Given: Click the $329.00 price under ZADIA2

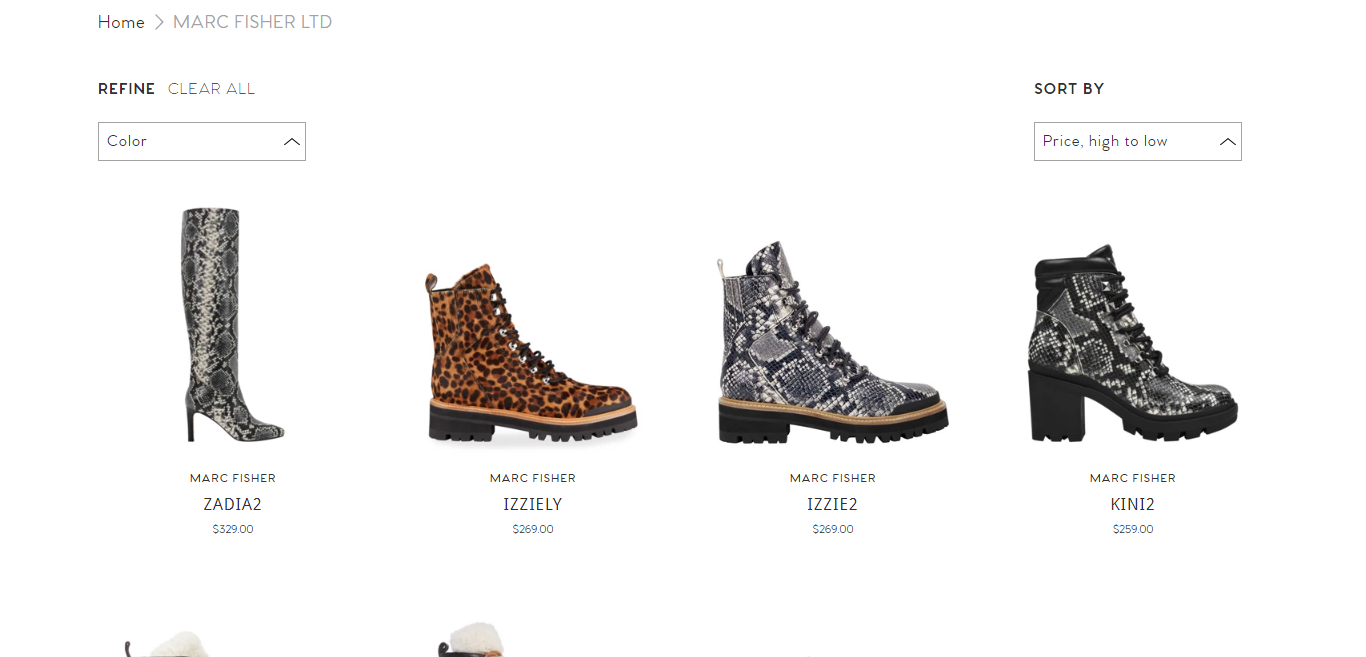Looking at the screenshot, I should click(233, 529).
